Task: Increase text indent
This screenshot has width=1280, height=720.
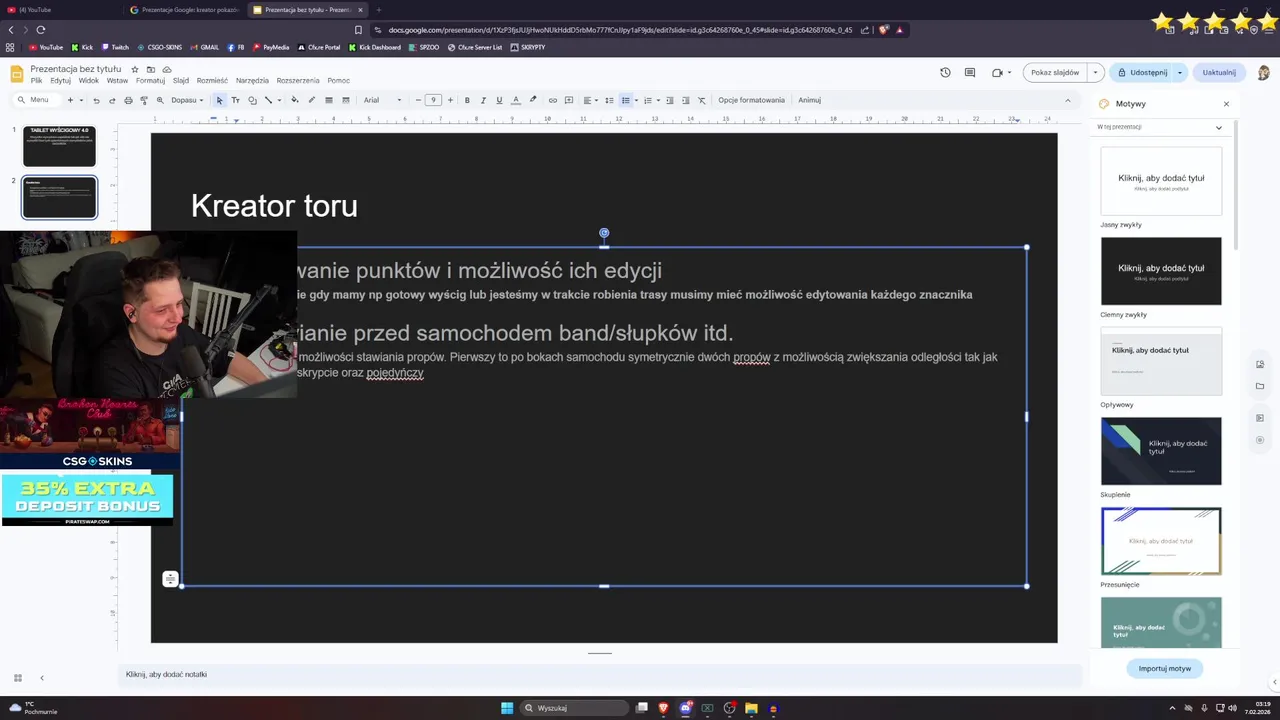Action: [685, 100]
